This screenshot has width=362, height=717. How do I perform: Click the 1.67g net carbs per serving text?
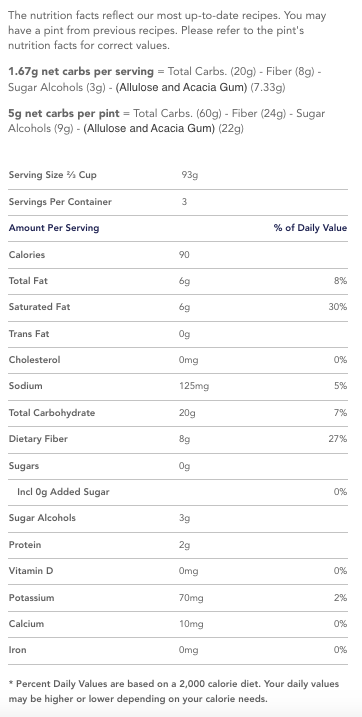pos(81,71)
